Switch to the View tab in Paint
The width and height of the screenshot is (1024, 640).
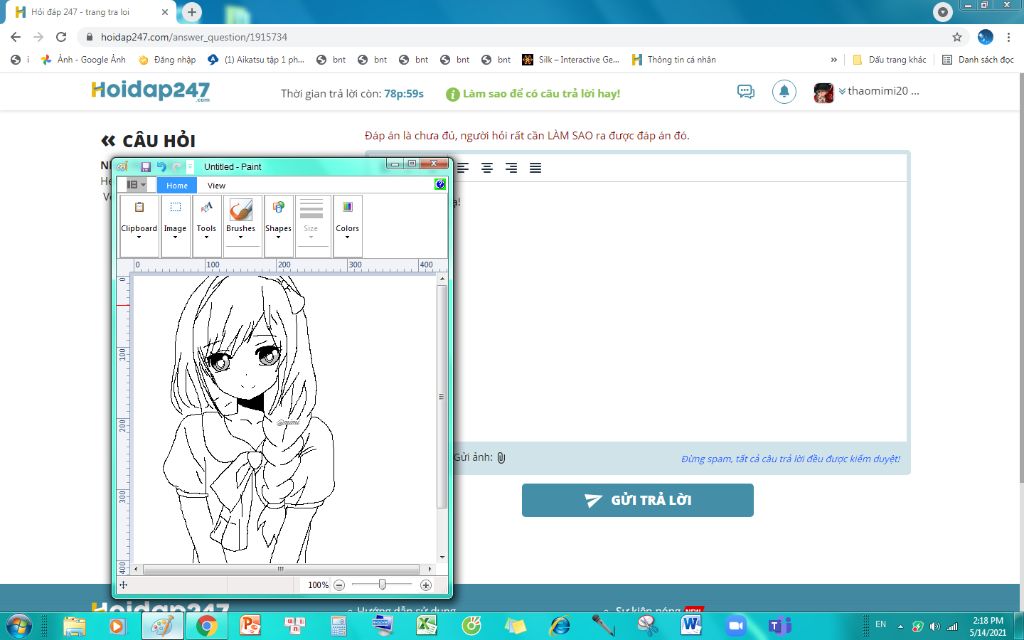(216, 185)
